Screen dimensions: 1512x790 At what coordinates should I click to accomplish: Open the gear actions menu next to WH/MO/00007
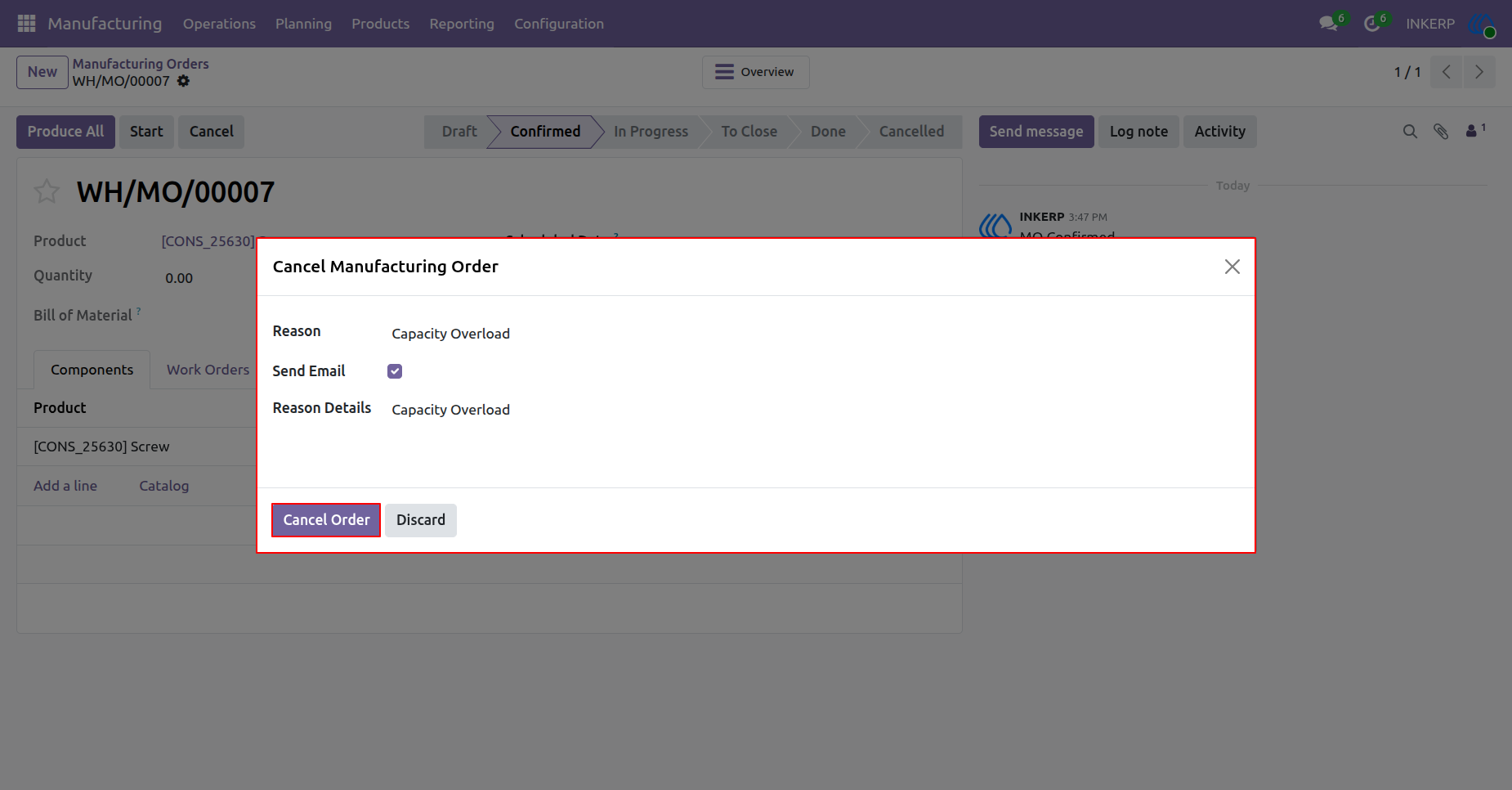(x=183, y=81)
